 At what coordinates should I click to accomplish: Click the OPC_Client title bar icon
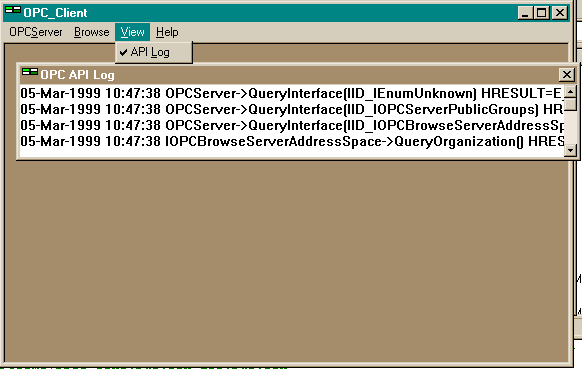pos(13,10)
